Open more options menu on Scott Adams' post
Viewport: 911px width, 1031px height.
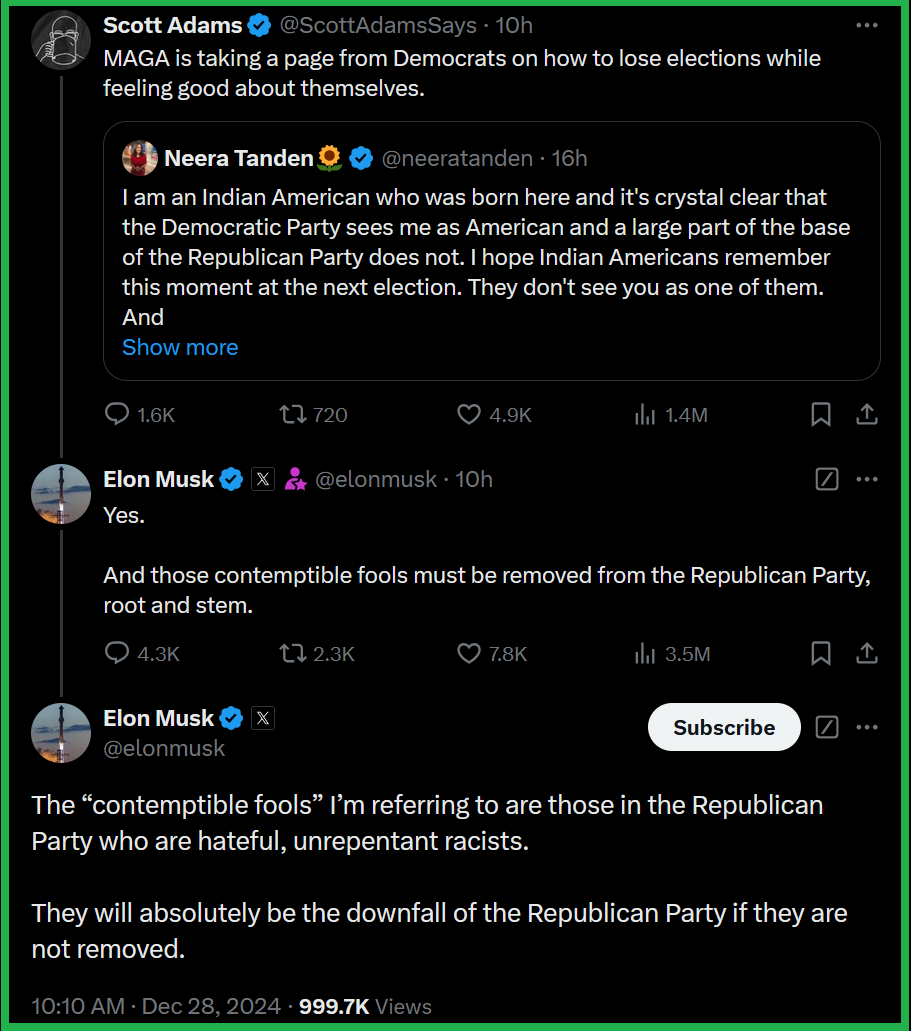pos(867,25)
